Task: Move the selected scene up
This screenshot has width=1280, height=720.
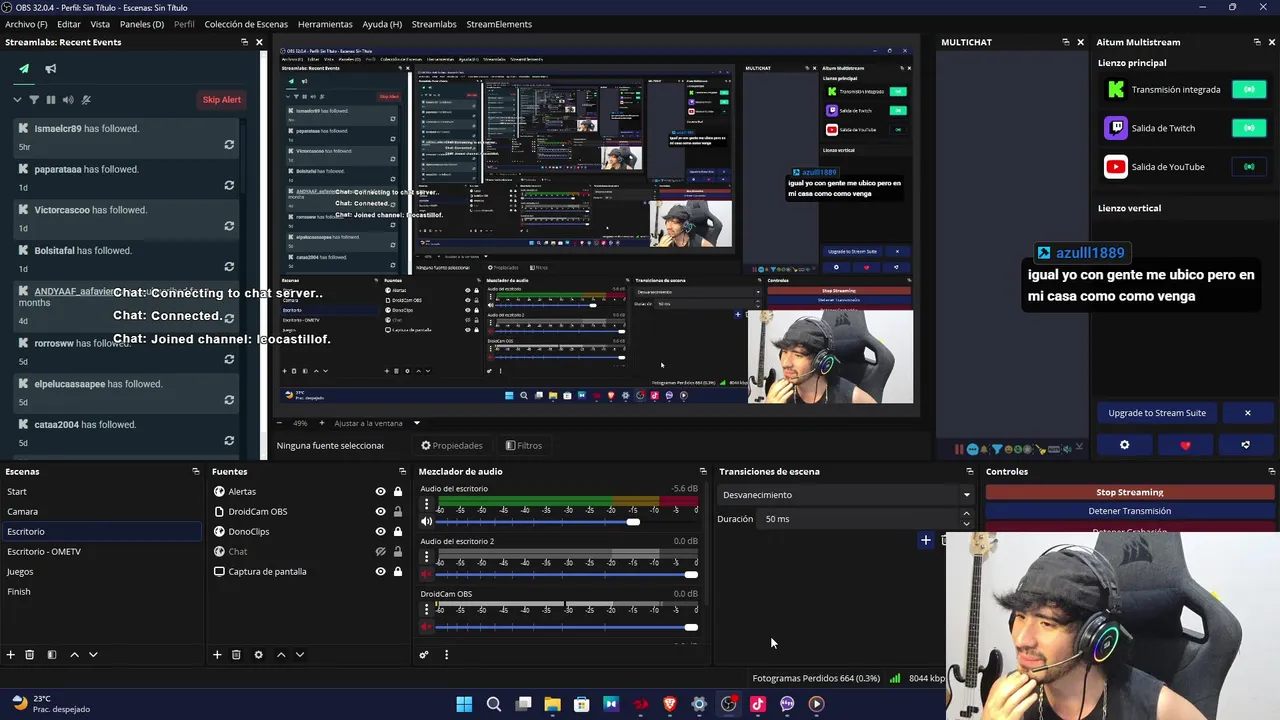Action: [x=74, y=655]
